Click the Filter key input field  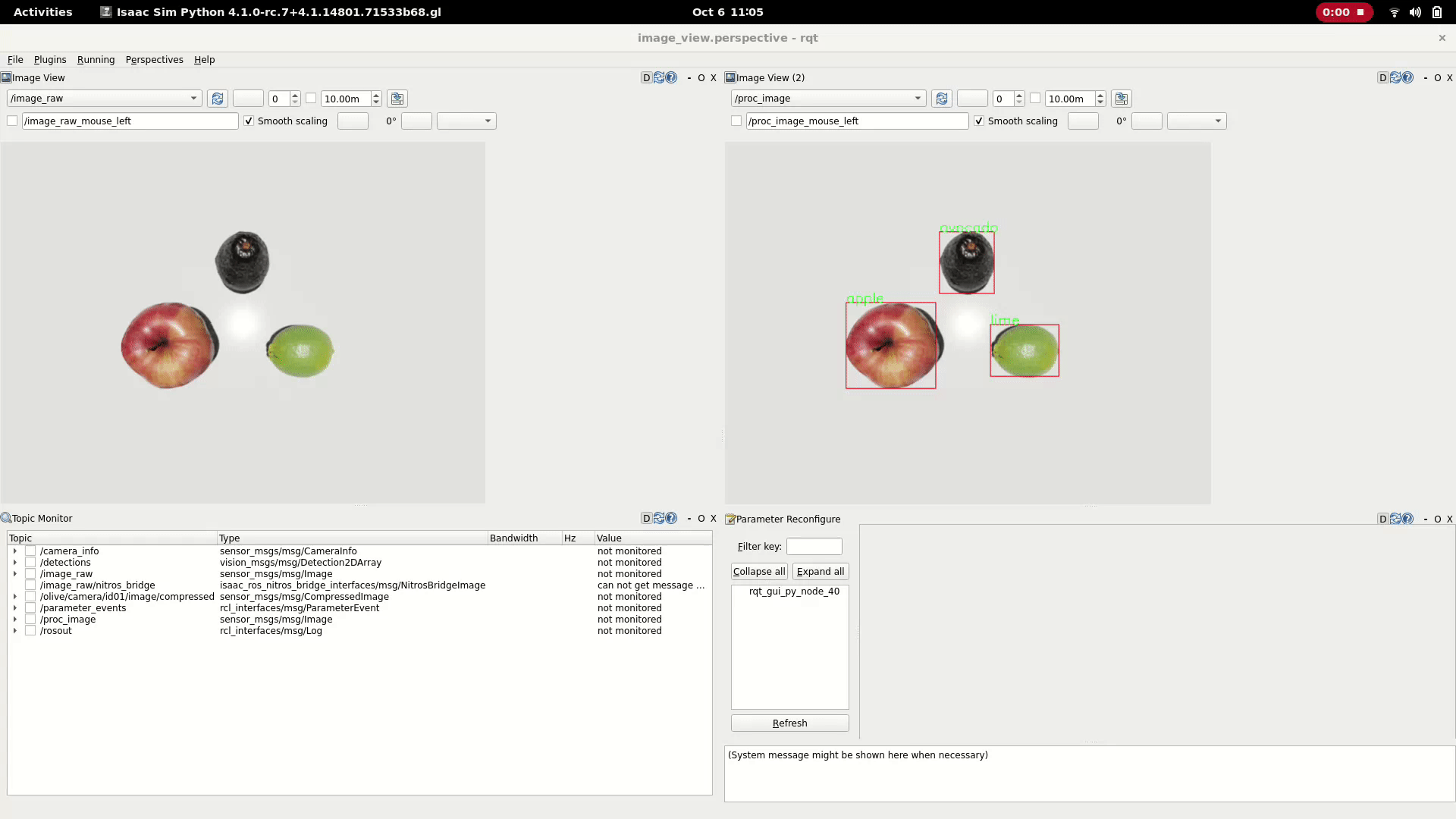point(814,546)
